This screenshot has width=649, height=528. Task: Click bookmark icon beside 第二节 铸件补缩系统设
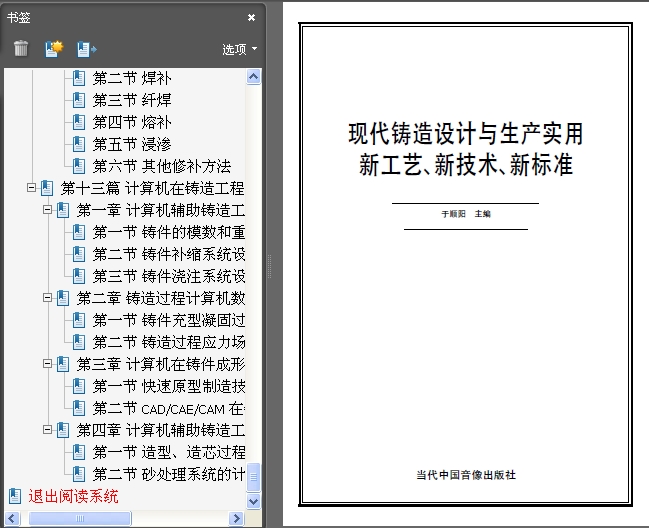79,254
